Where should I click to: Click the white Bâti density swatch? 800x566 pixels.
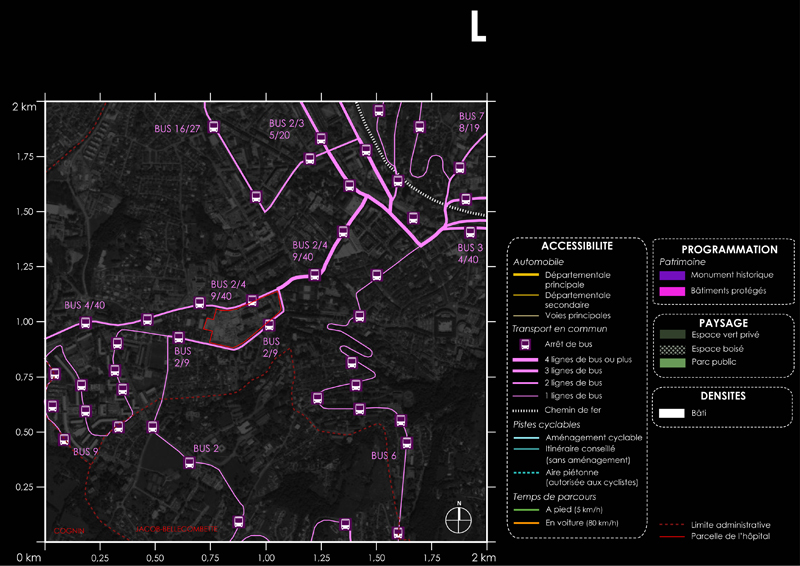pyautogui.click(x=673, y=412)
